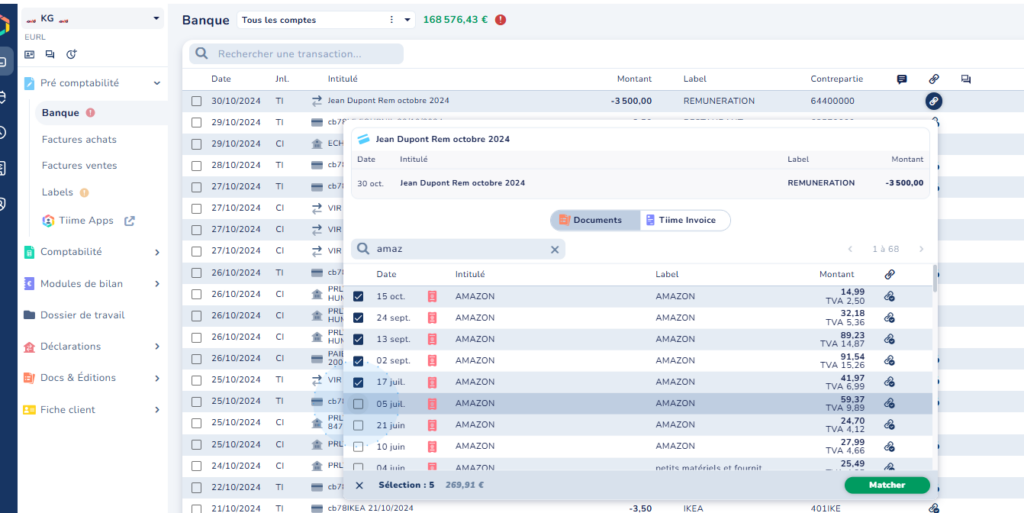
Task: Click the red receipt icon on the 24 sept. row
Action: pos(432,318)
